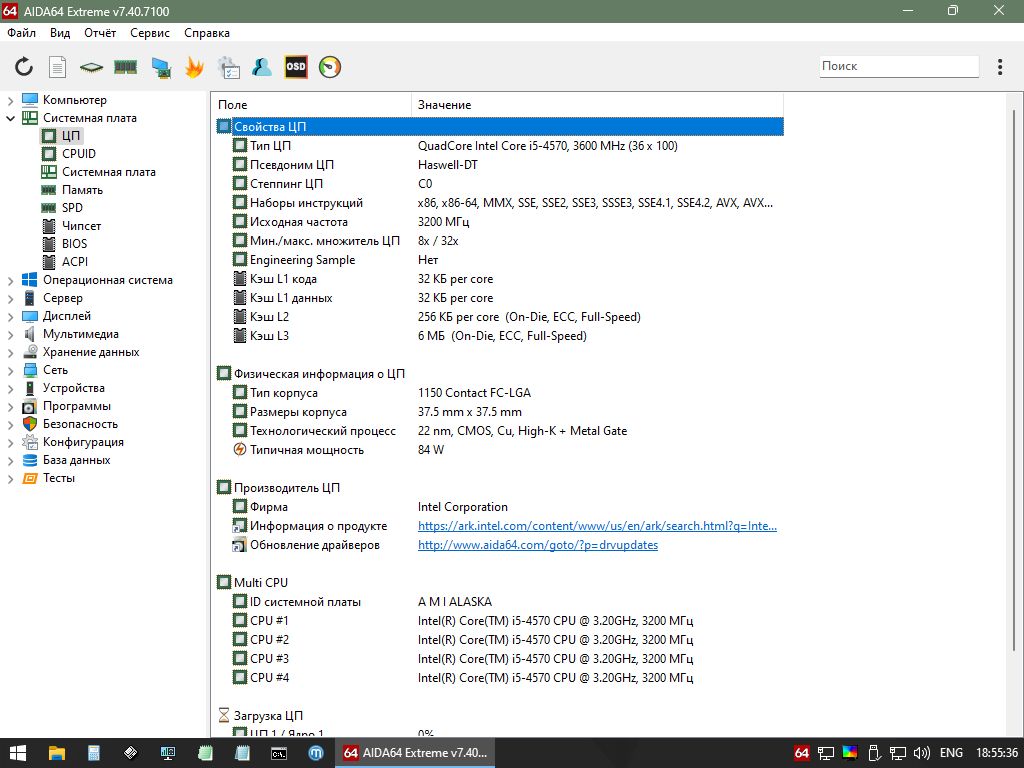1024x768 pixels.
Task: Select CPUID in the tree
Action: point(78,153)
